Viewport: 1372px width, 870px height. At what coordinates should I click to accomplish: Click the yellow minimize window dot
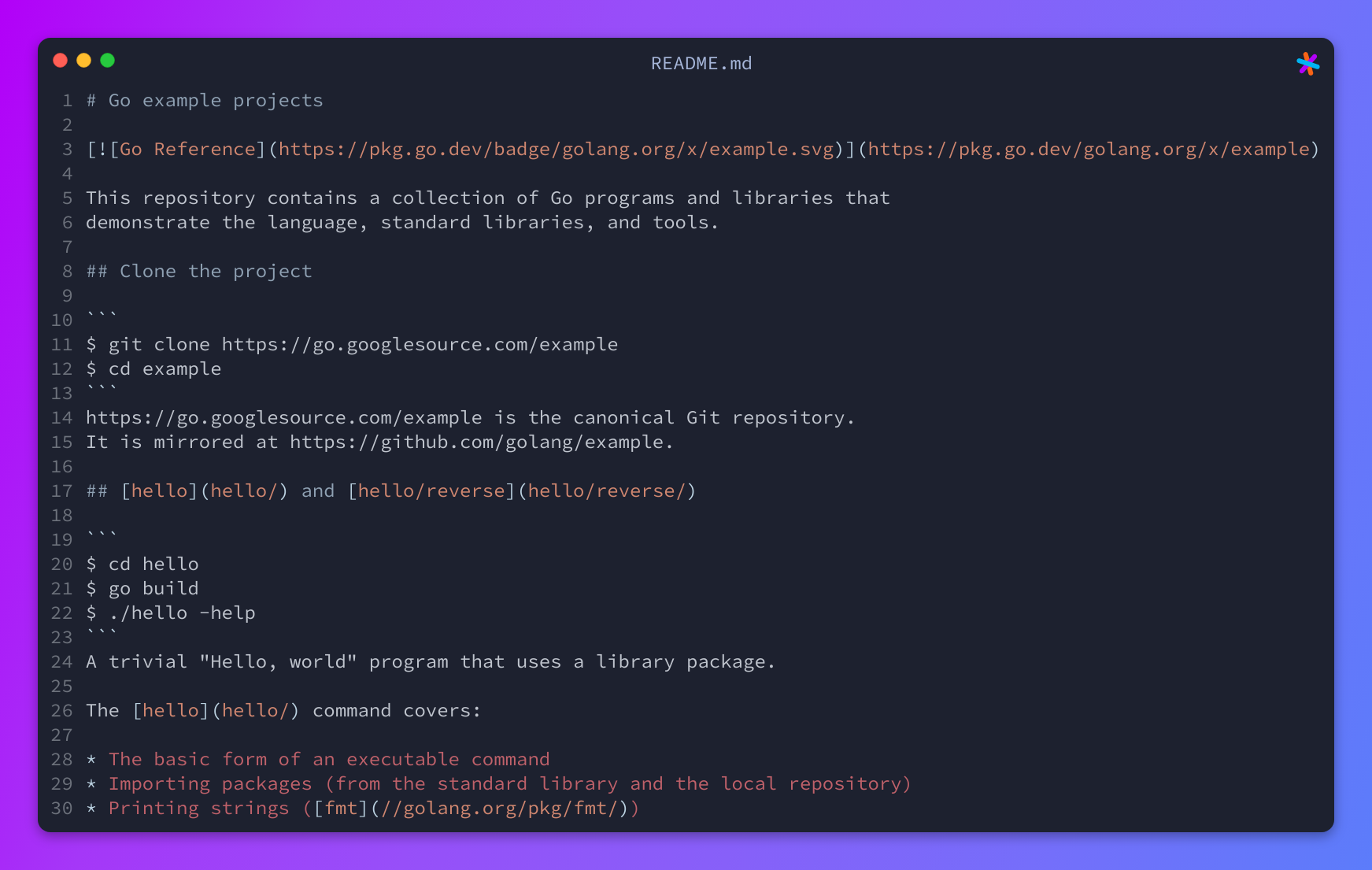click(83, 61)
